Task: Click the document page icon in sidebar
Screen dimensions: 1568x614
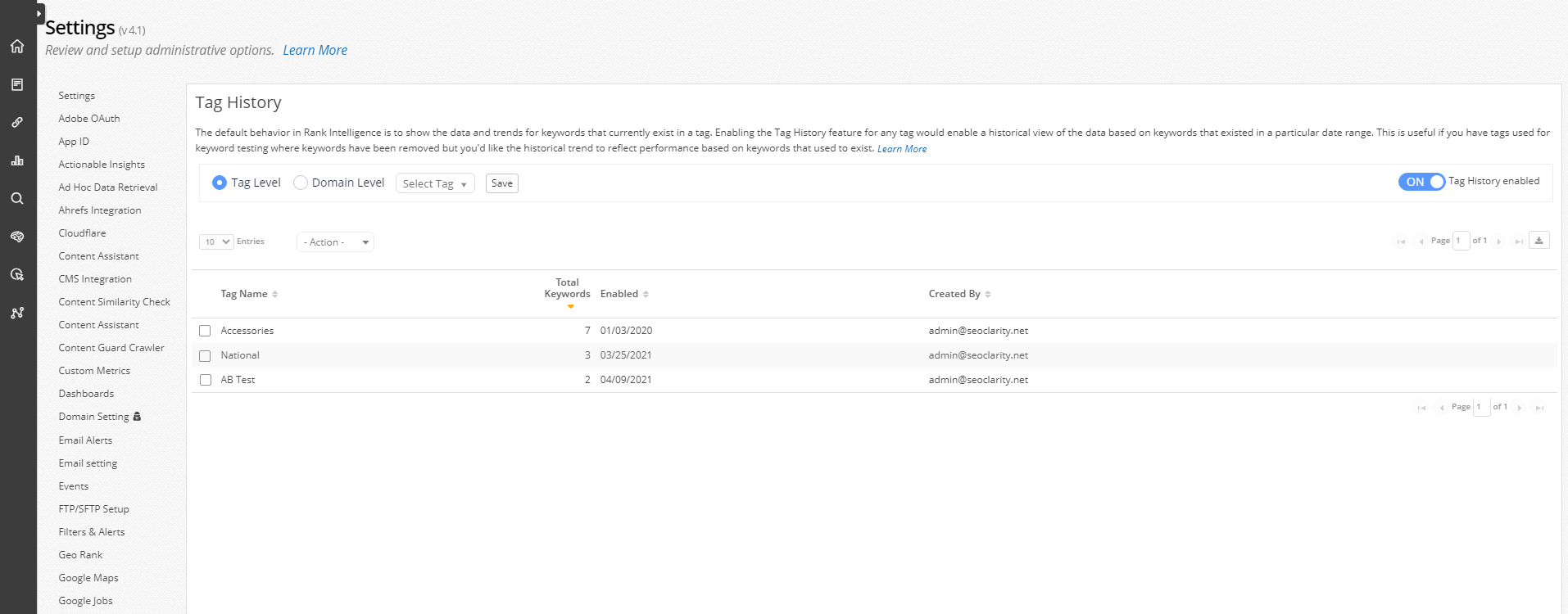Action: (17, 84)
